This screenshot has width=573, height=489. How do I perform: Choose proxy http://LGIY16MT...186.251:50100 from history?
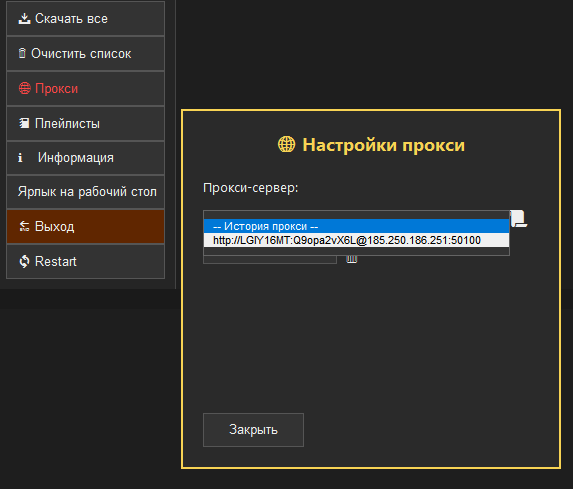tap(356, 240)
